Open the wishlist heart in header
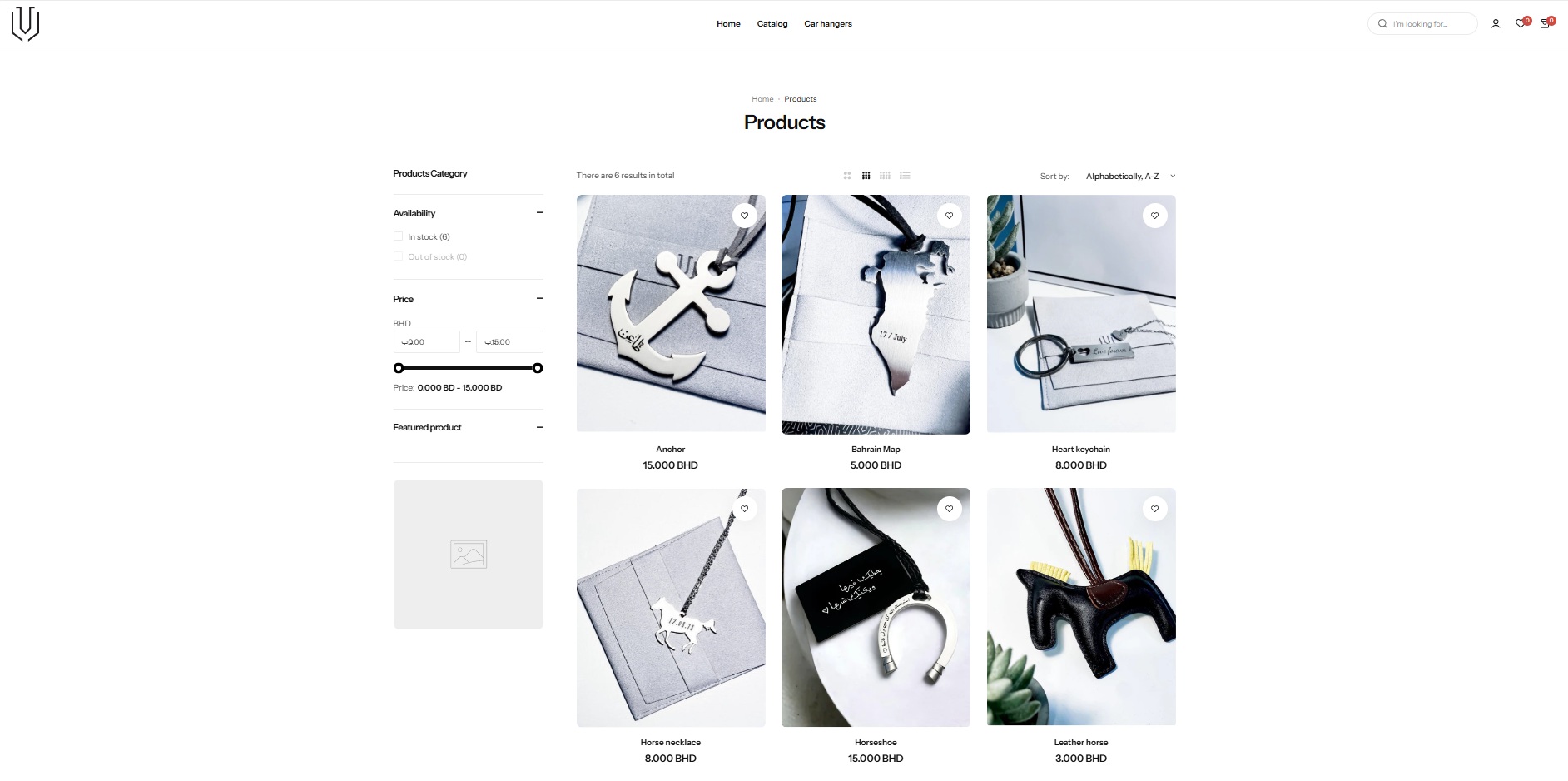The width and height of the screenshot is (1568, 781). click(x=1521, y=24)
